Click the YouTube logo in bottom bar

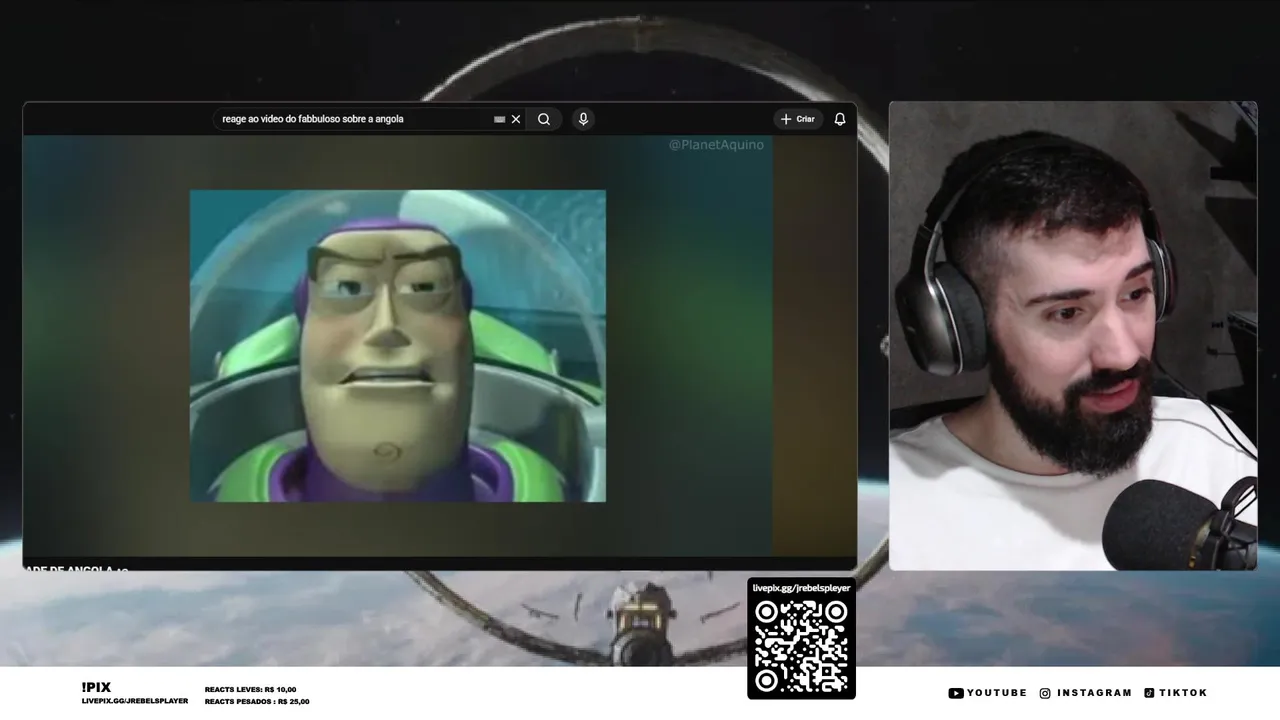coord(956,693)
